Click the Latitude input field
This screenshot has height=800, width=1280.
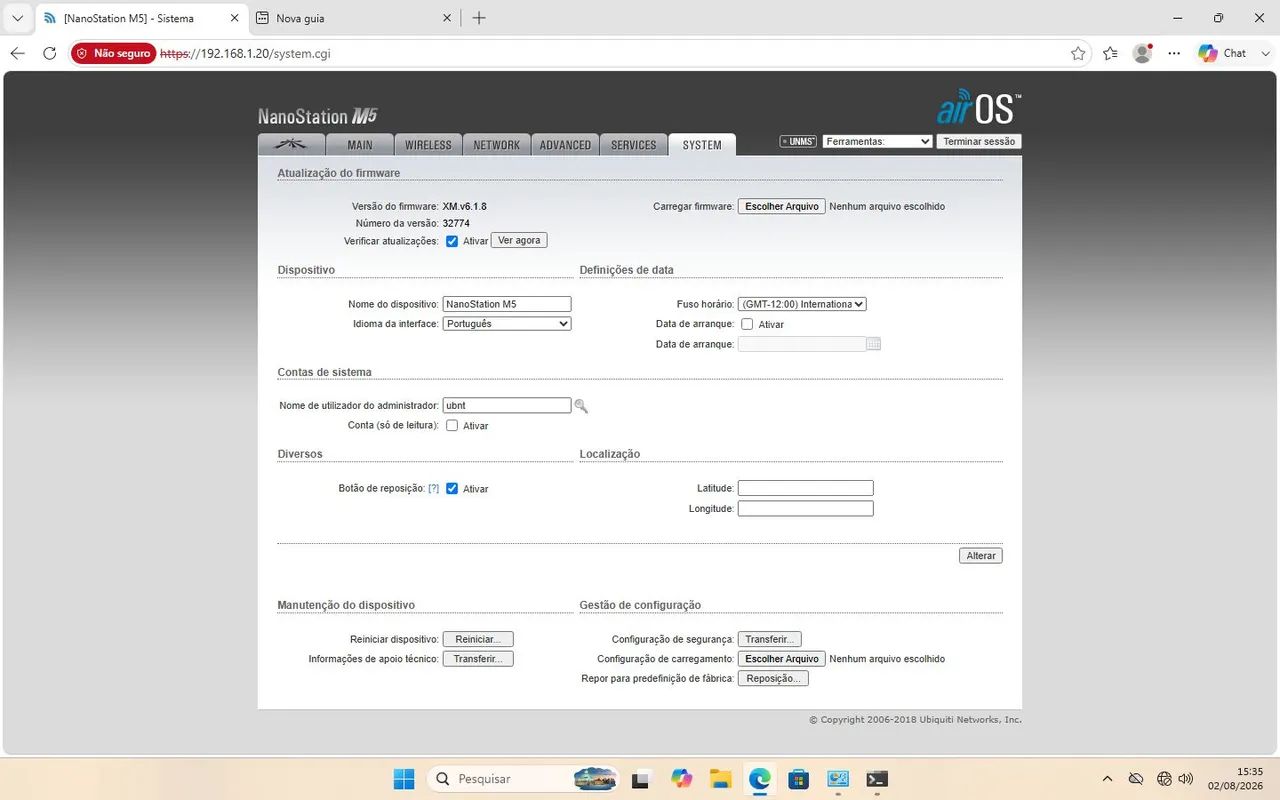click(806, 488)
